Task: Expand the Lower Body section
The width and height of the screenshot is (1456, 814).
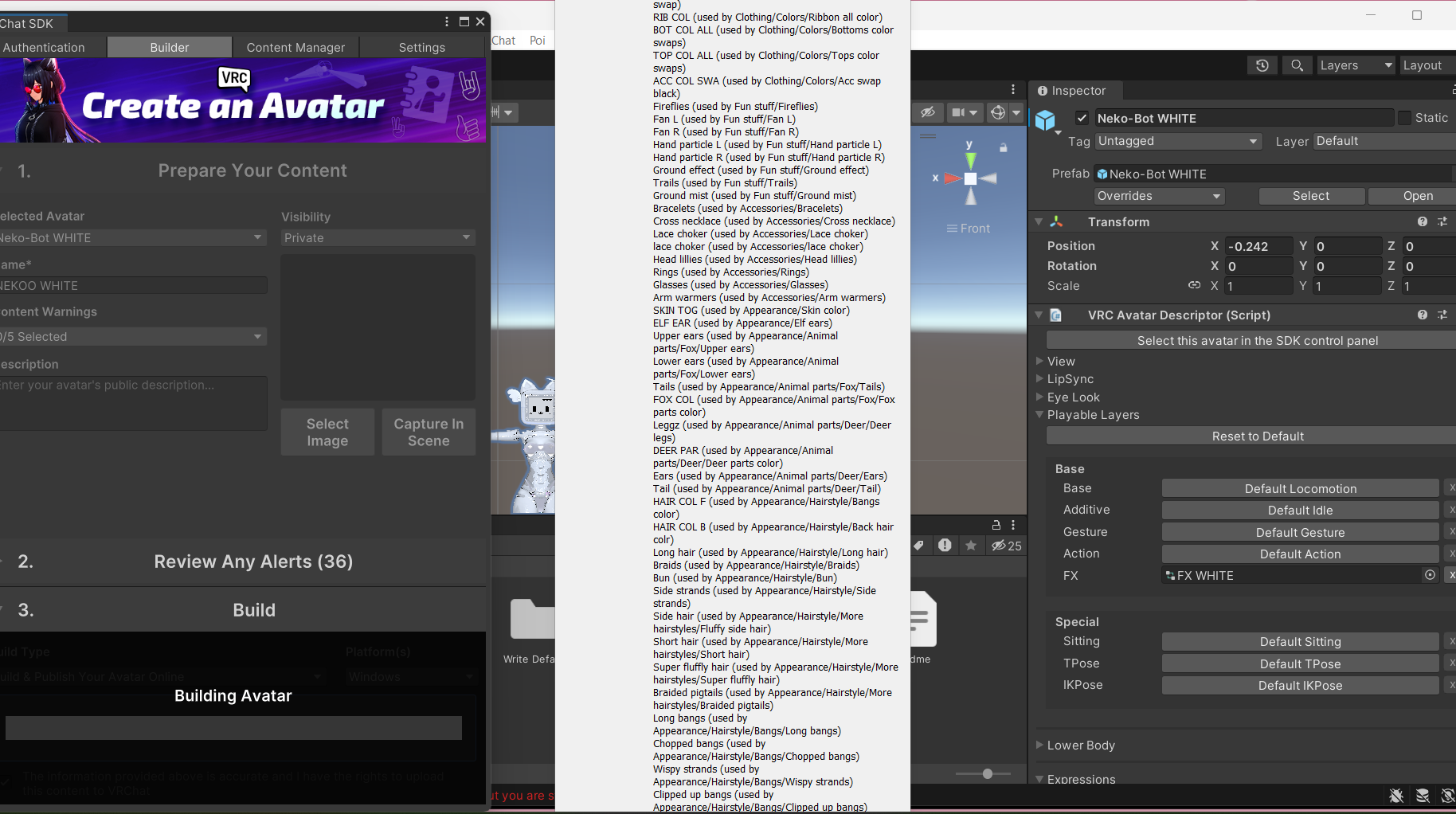Action: coord(1039,746)
